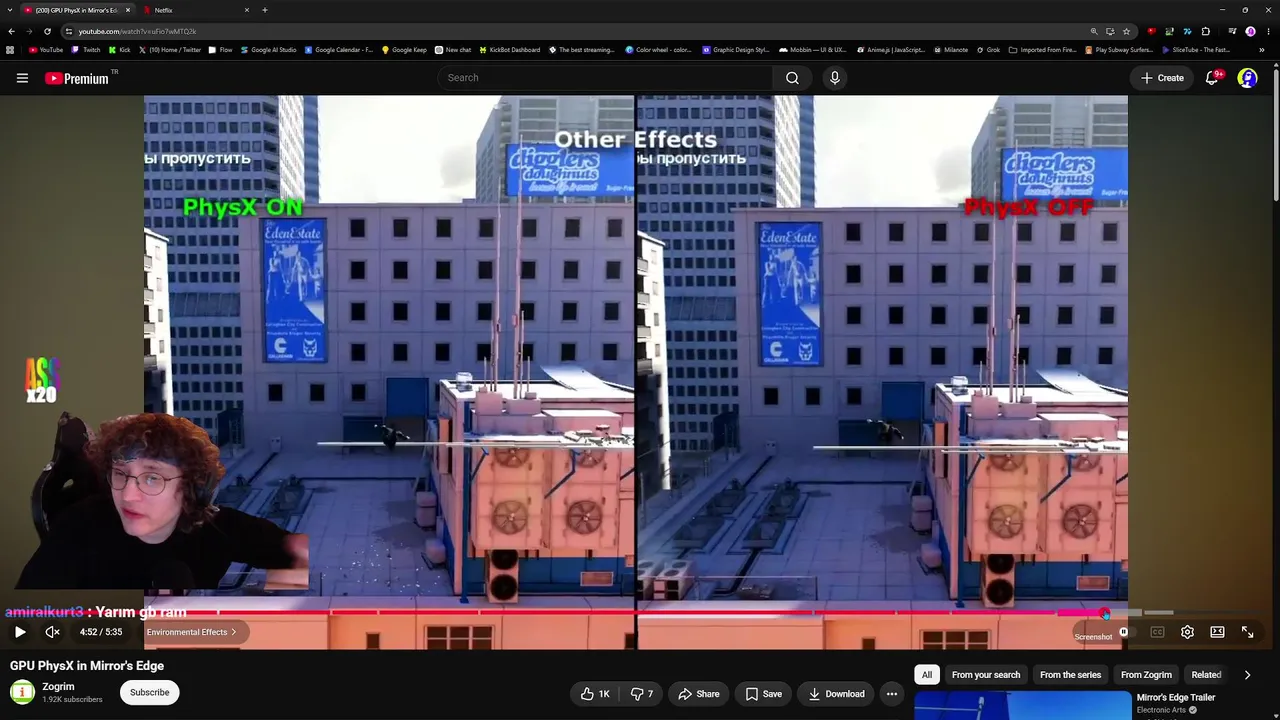Open the Create menu

point(1162,78)
